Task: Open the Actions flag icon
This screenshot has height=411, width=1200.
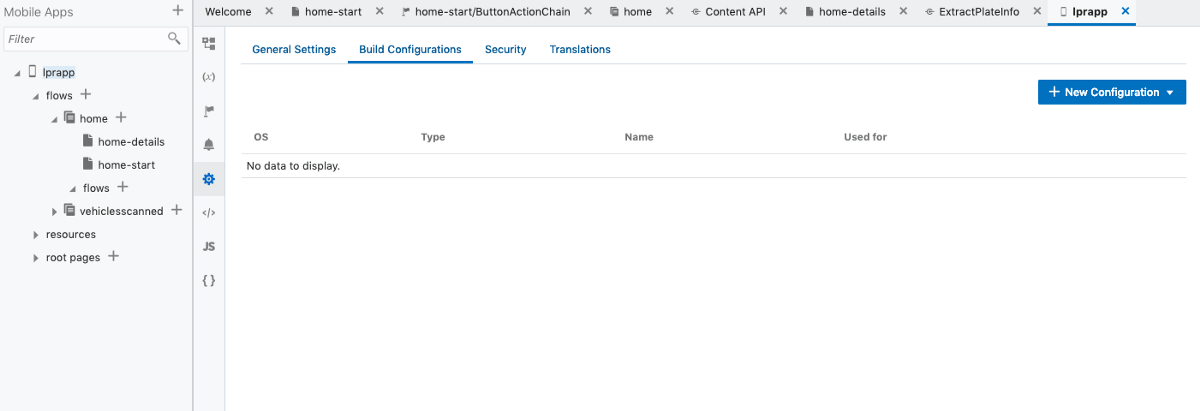Action: point(209,111)
